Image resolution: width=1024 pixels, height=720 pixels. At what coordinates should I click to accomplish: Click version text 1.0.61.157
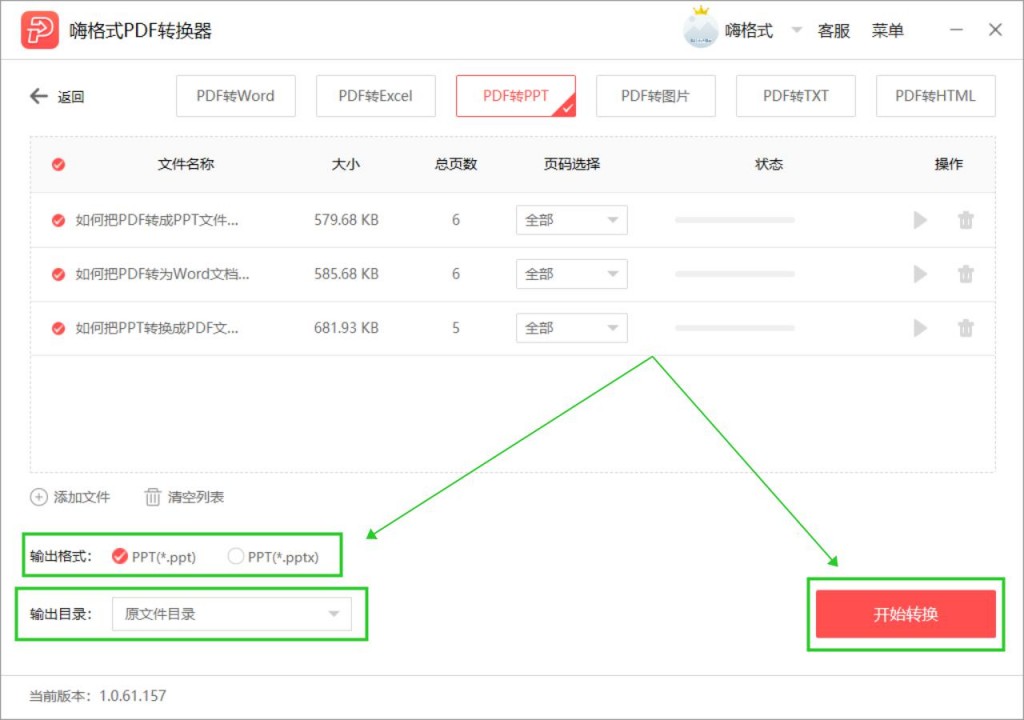click(133, 696)
